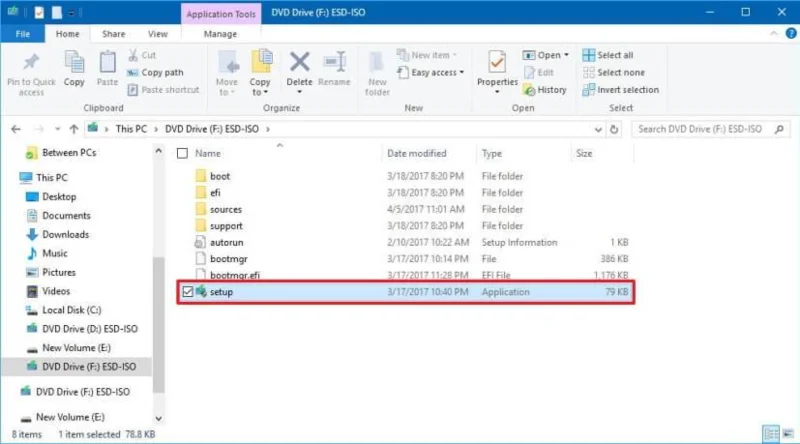Expand address bar history dropdown

[x=598, y=130]
